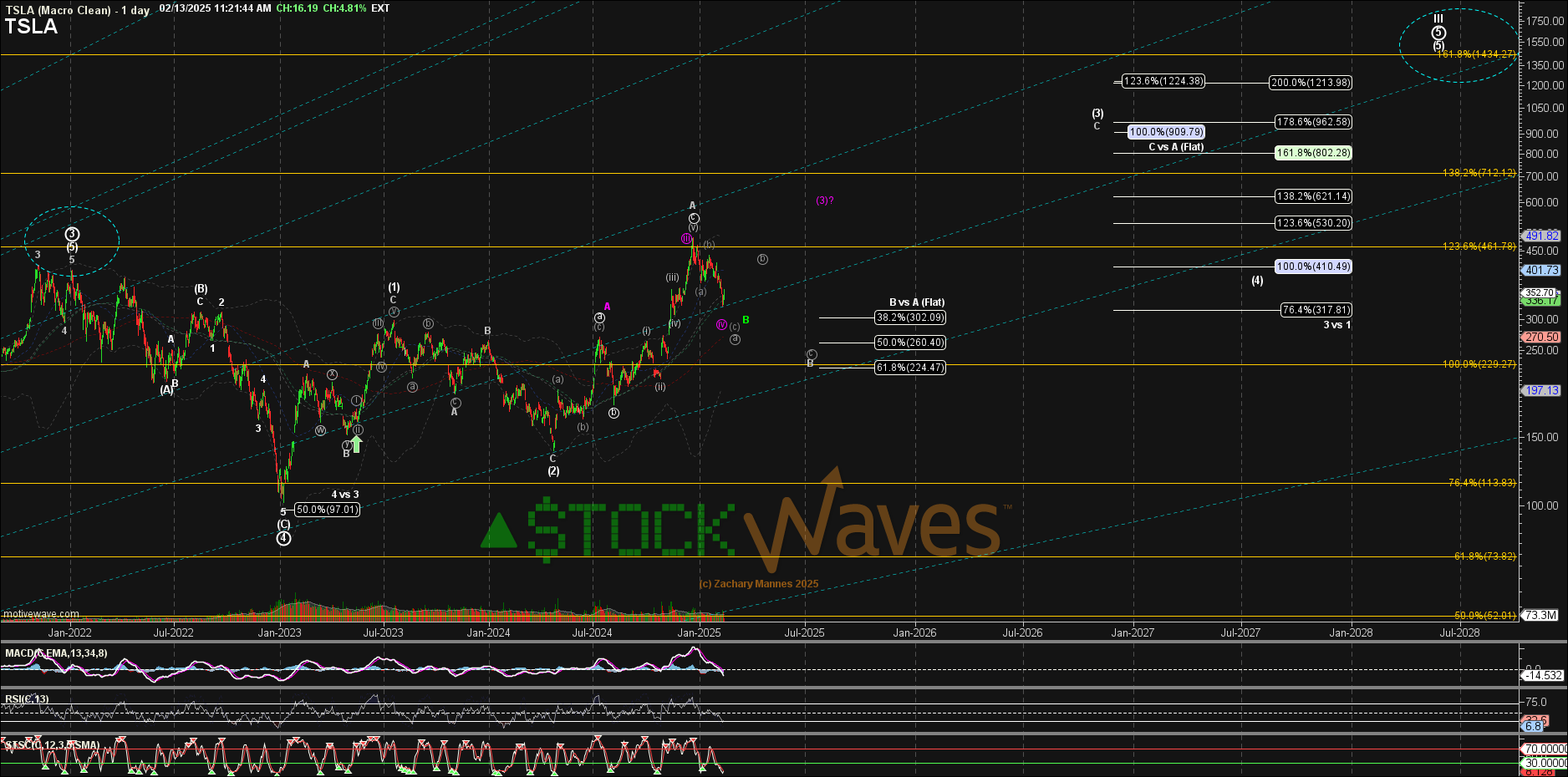Select the circled 5 label inside the top-right ellipse
This screenshot has width=1568, height=777.
click(x=1438, y=33)
